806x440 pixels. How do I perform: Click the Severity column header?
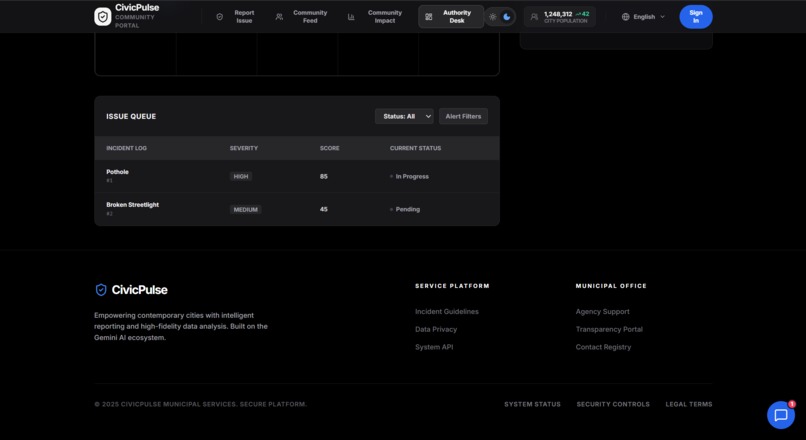coord(244,148)
